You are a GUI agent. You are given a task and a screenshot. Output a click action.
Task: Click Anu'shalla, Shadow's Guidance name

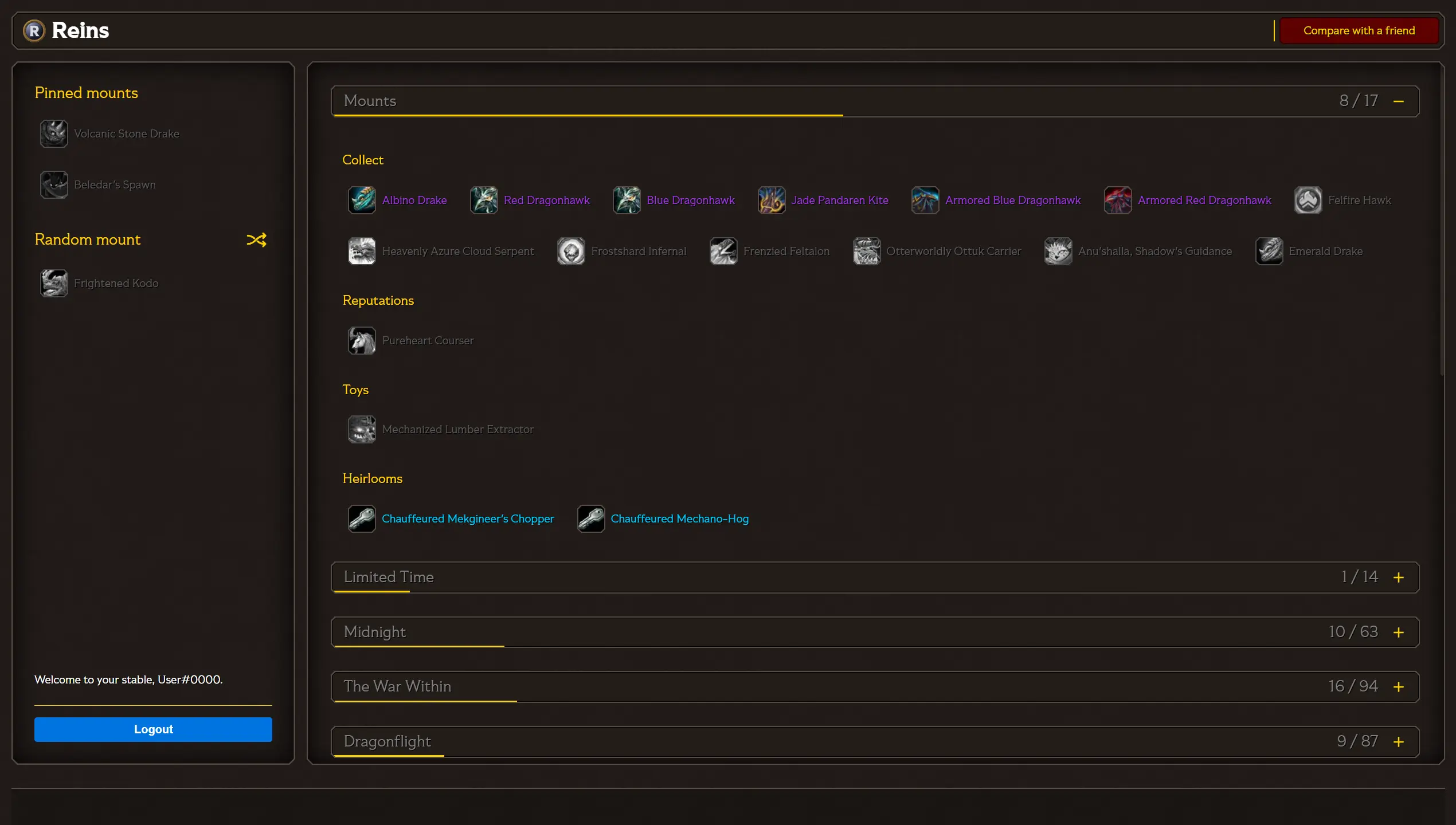[1155, 251]
